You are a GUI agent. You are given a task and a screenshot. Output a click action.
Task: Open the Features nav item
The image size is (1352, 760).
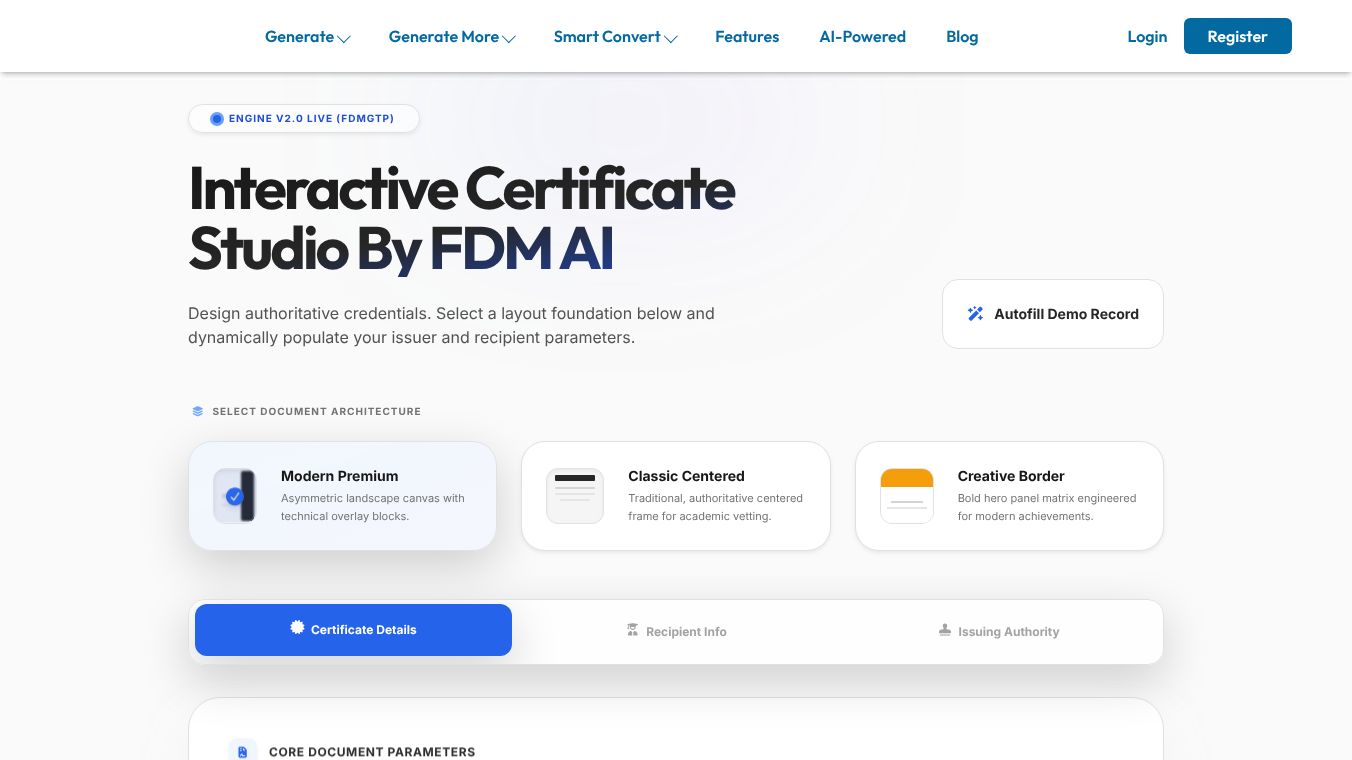(x=747, y=37)
